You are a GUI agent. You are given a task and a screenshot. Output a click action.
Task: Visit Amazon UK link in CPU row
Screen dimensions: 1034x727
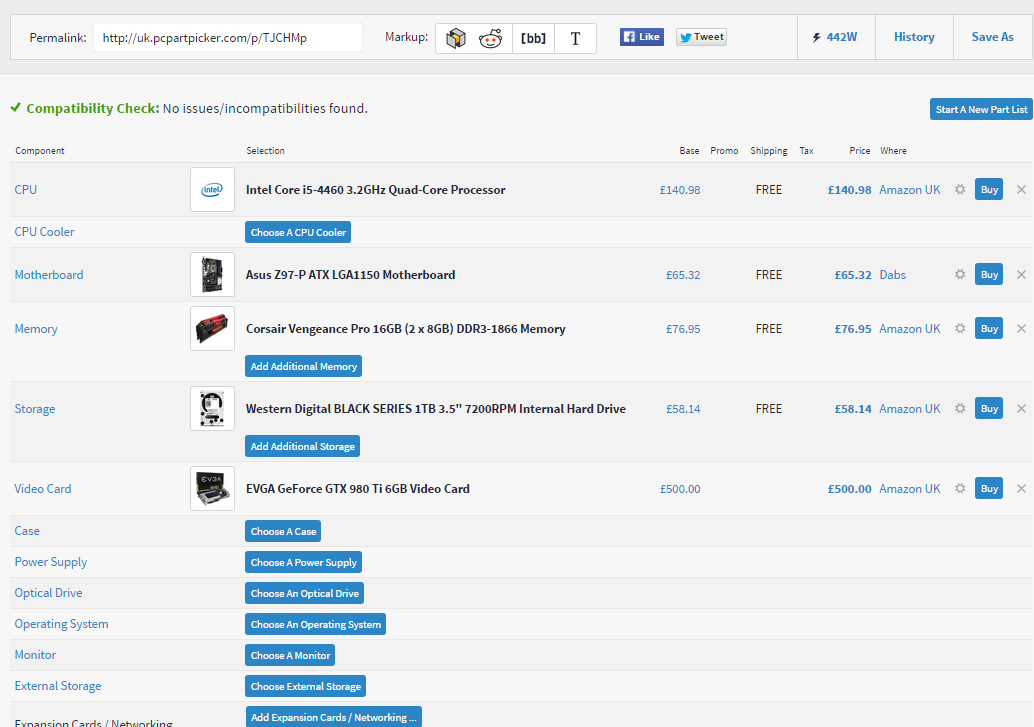pos(909,189)
